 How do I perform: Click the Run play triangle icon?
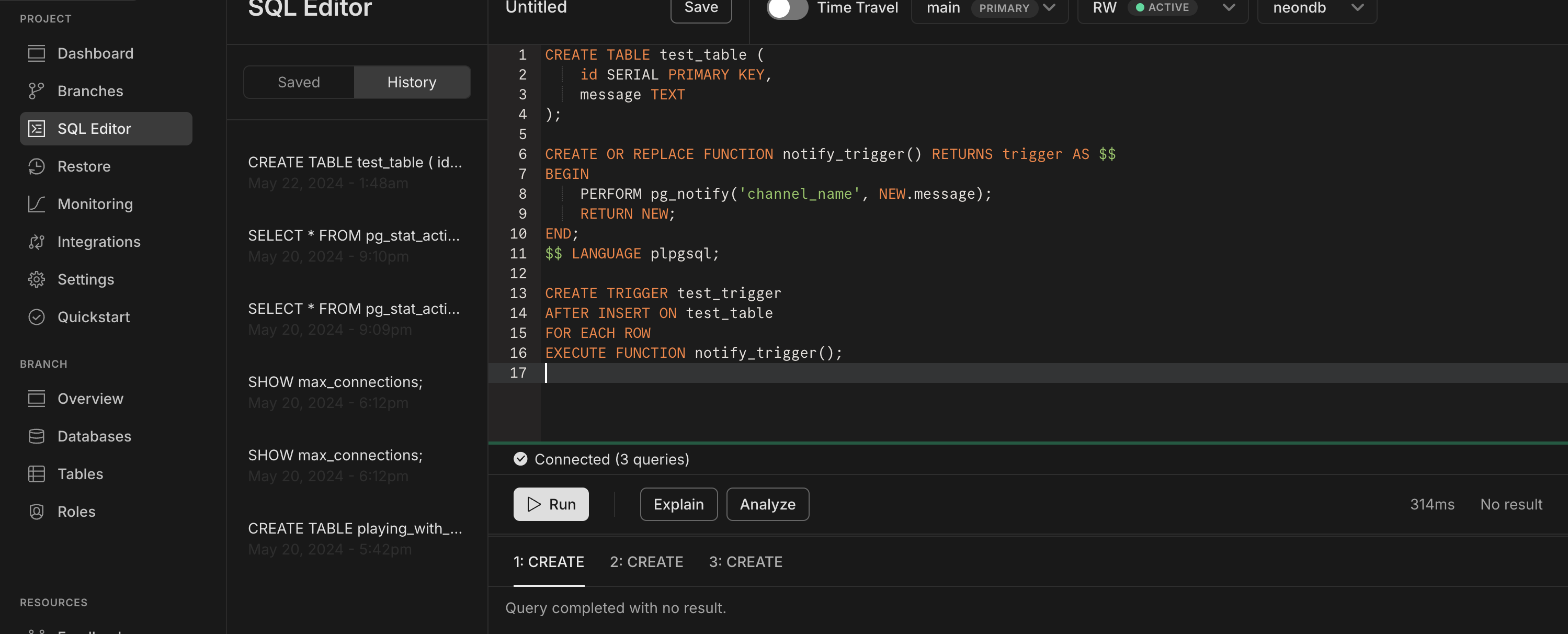click(x=534, y=504)
